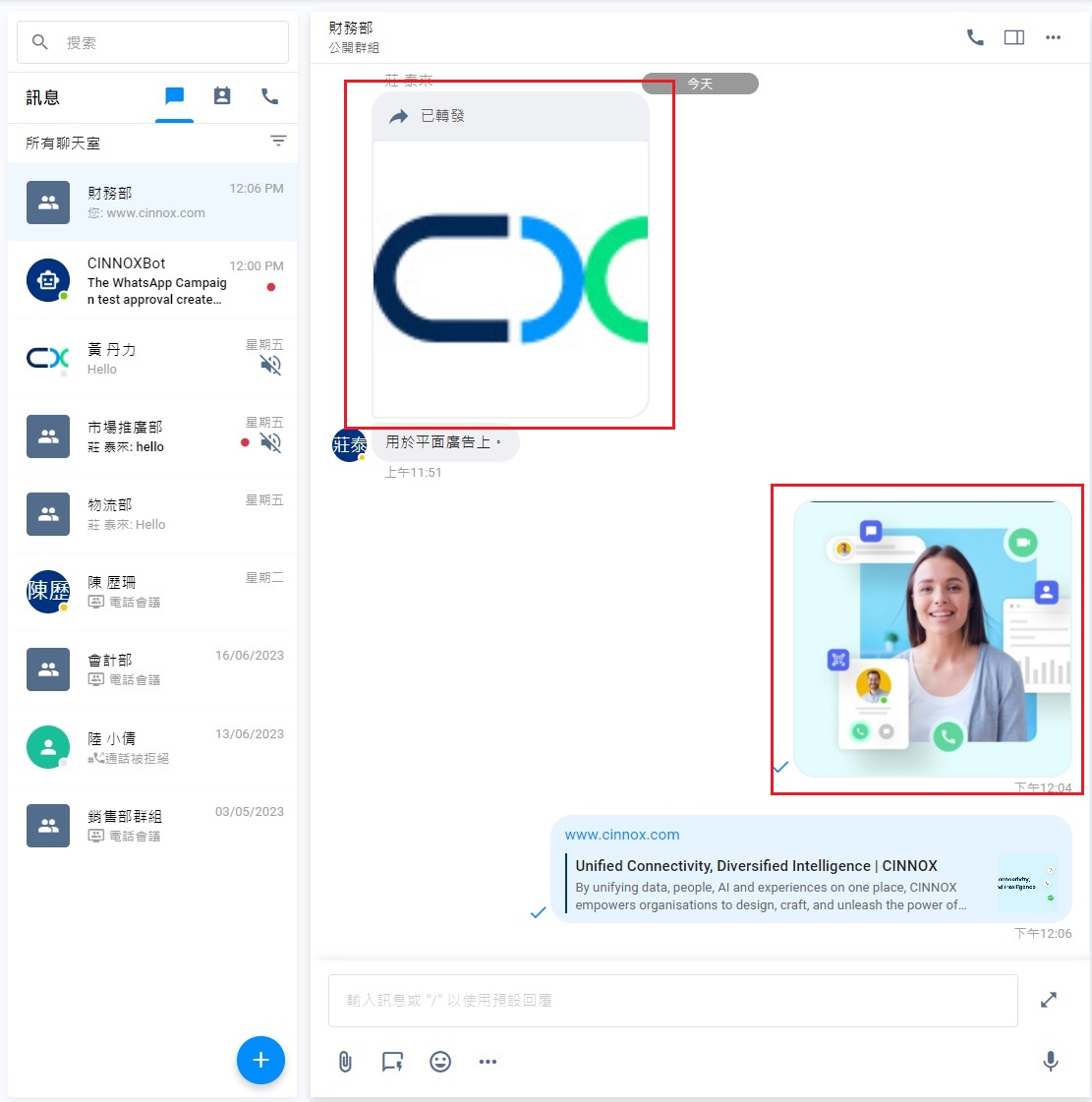
Task: Click the 今天 date badge
Action: (x=700, y=84)
